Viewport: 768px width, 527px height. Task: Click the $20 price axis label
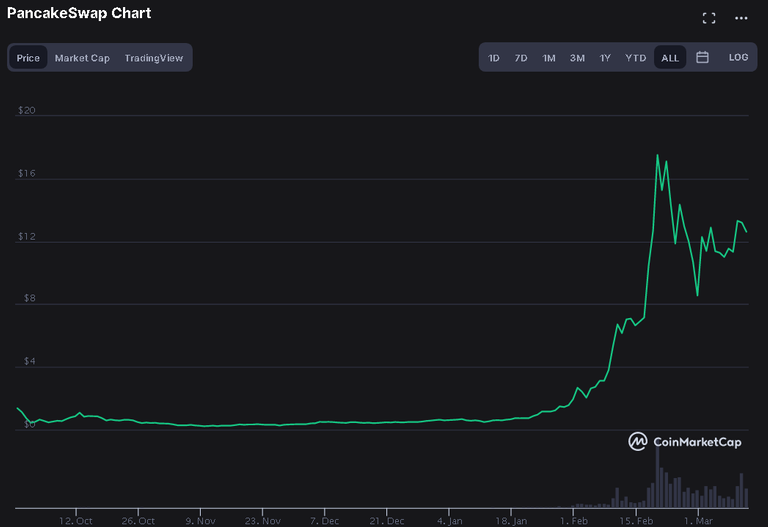26,110
